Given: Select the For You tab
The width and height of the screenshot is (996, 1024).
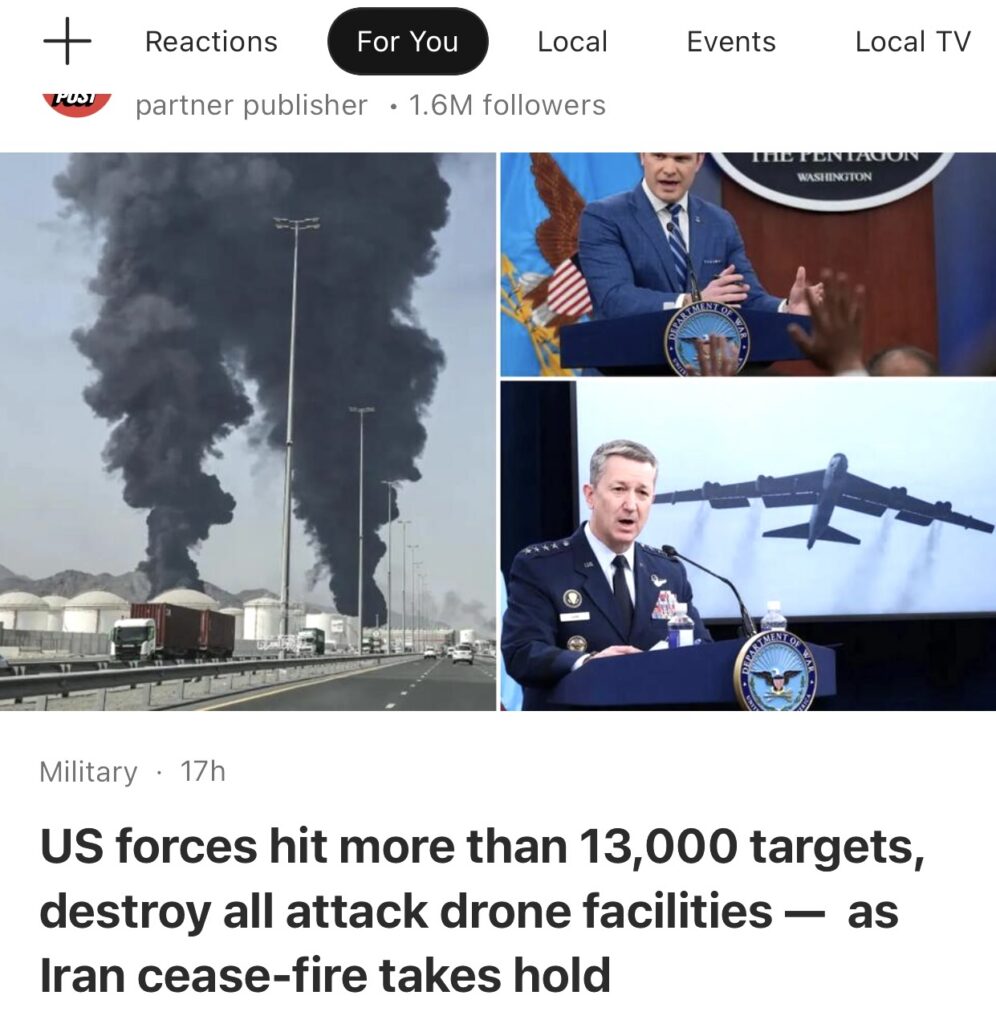Looking at the screenshot, I should point(408,41).
